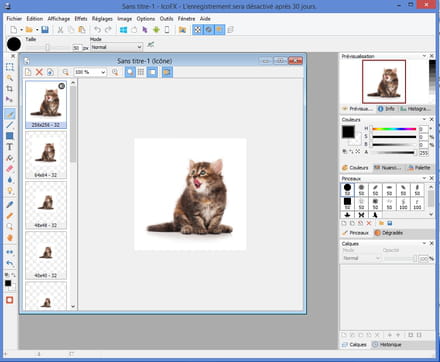Viewport: 440px width, 362px height.
Task: Select the pink eraser tool
Action: [x=10, y=169]
